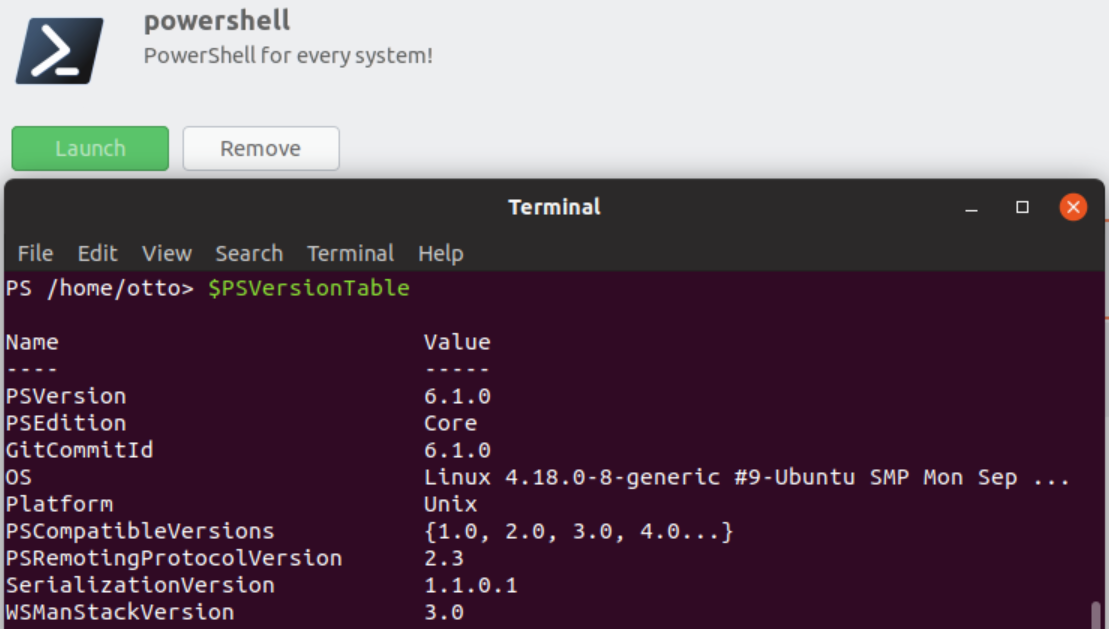Click the 'OS' row name

(x=18, y=477)
